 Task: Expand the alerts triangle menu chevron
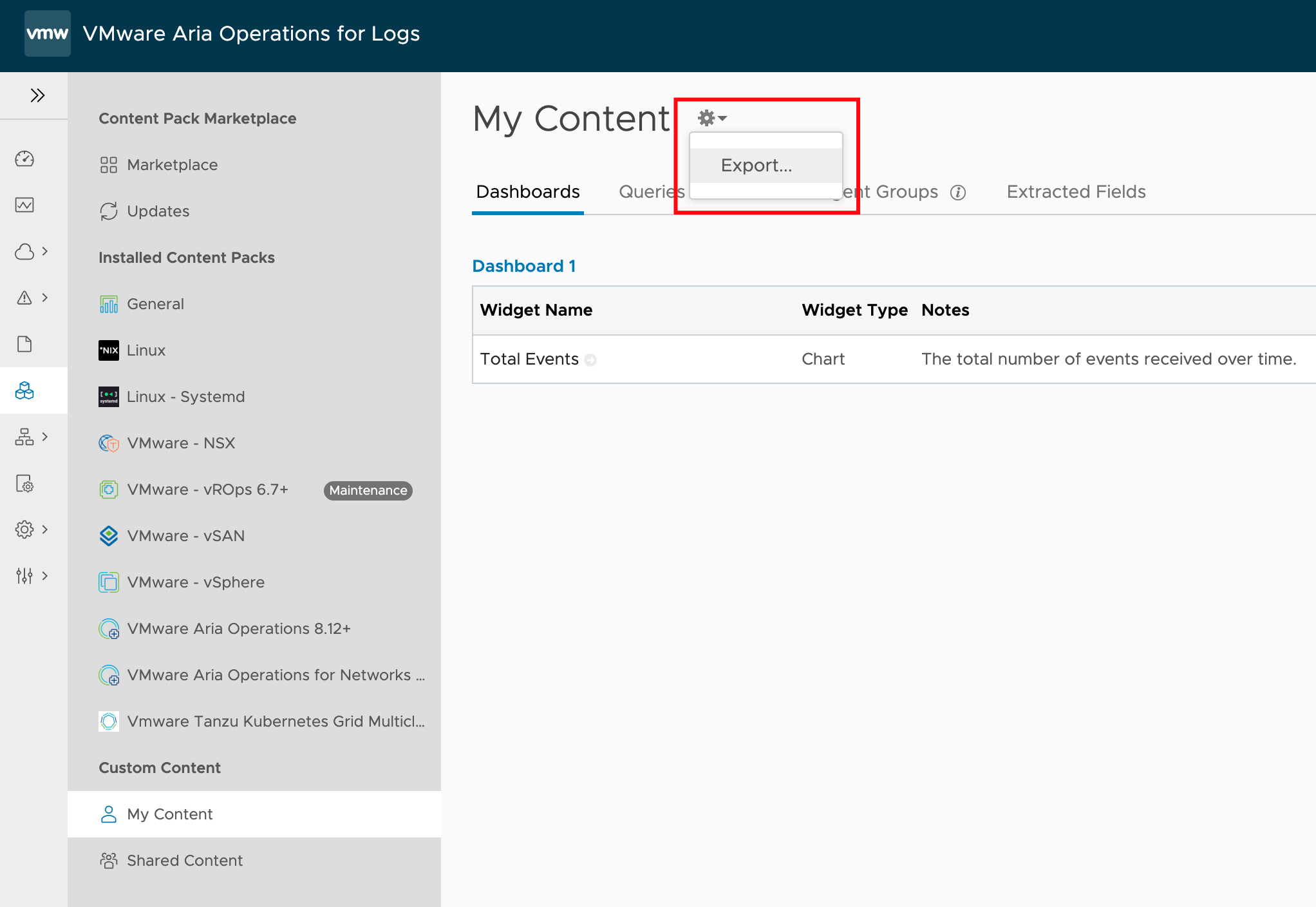point(44,298)
